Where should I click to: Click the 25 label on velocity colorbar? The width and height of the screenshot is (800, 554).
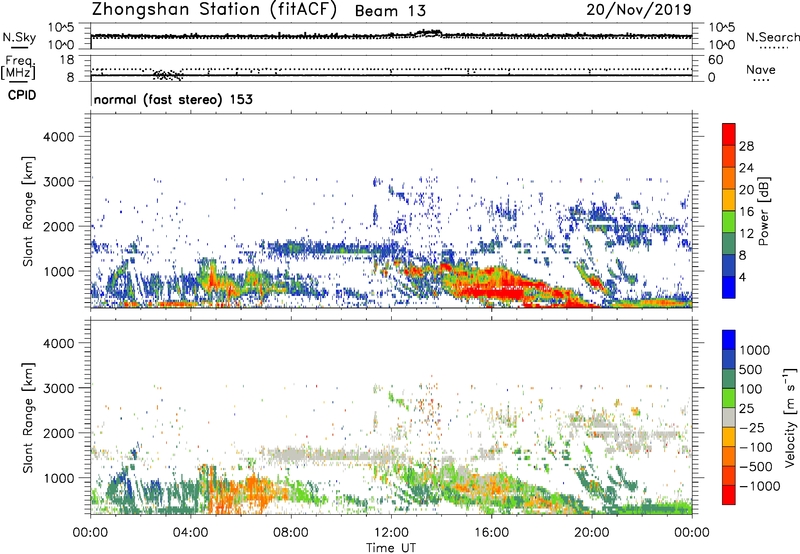pyautogui.click(x=746, y=409)
